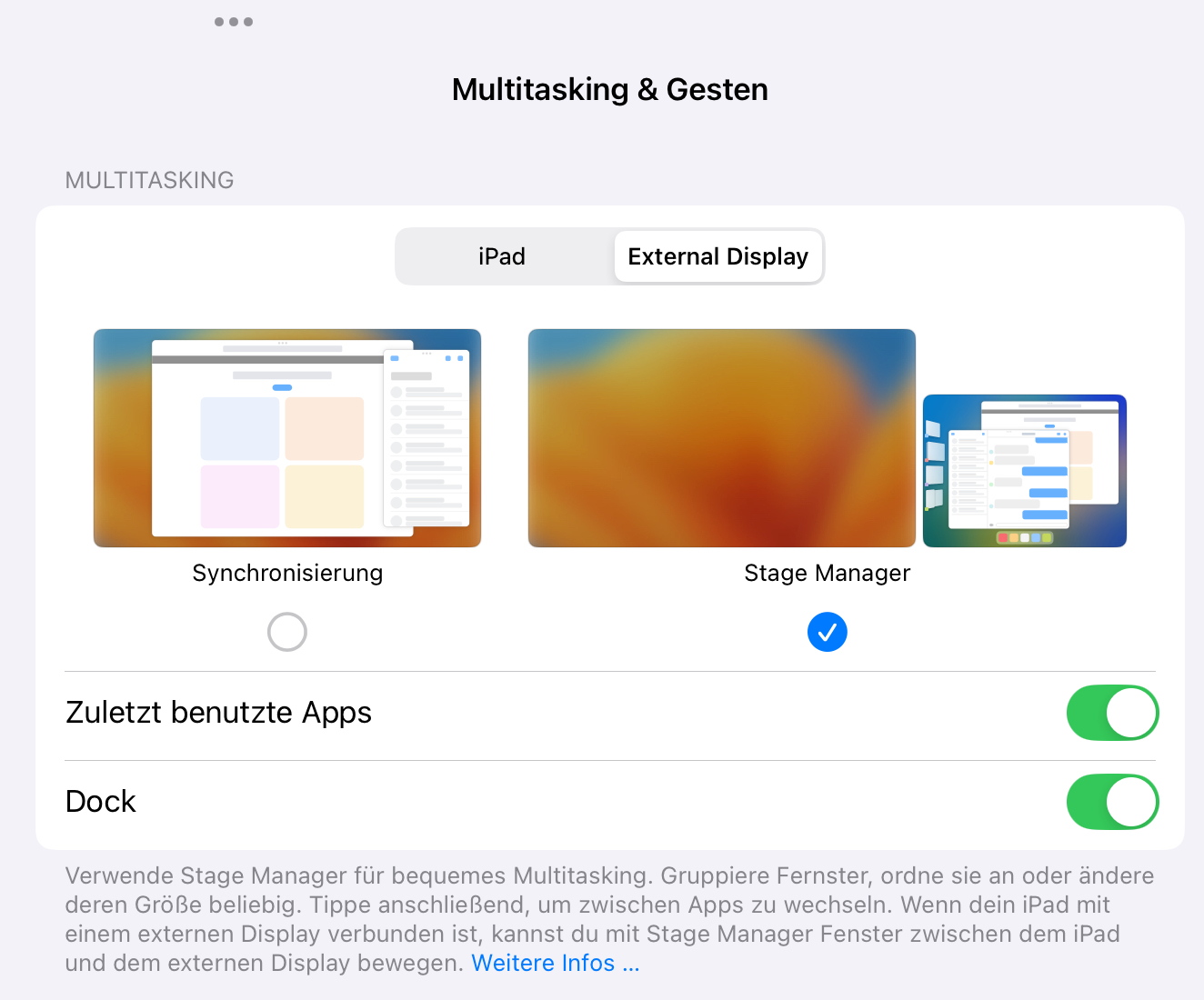Open the three-dot multitasking menu
Image resolution: width=1204 pixels, height=1000 pixels.
pyautogui.click(x=234, y=22)
